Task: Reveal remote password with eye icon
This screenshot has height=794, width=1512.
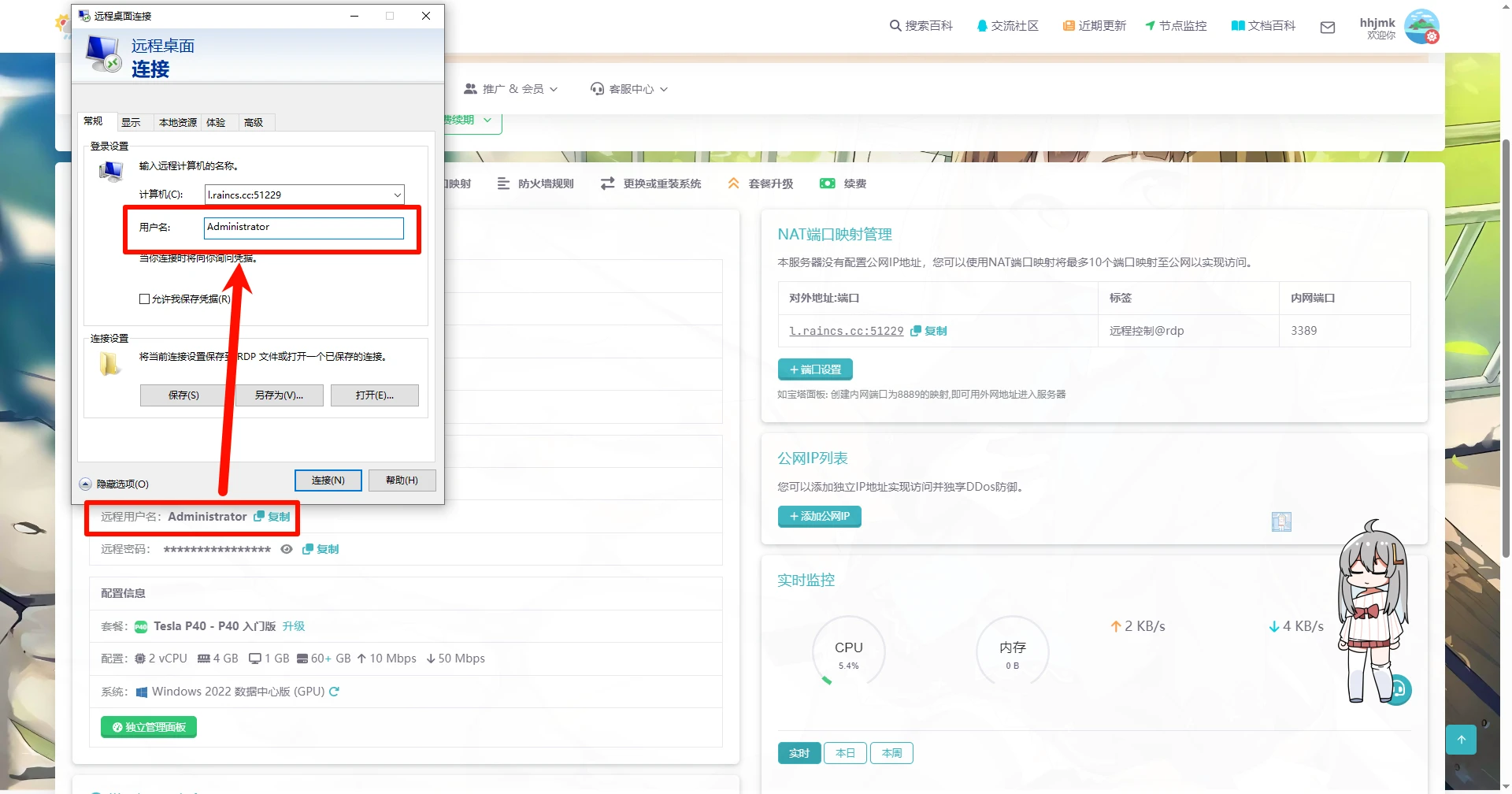Action: coord(287,550)
